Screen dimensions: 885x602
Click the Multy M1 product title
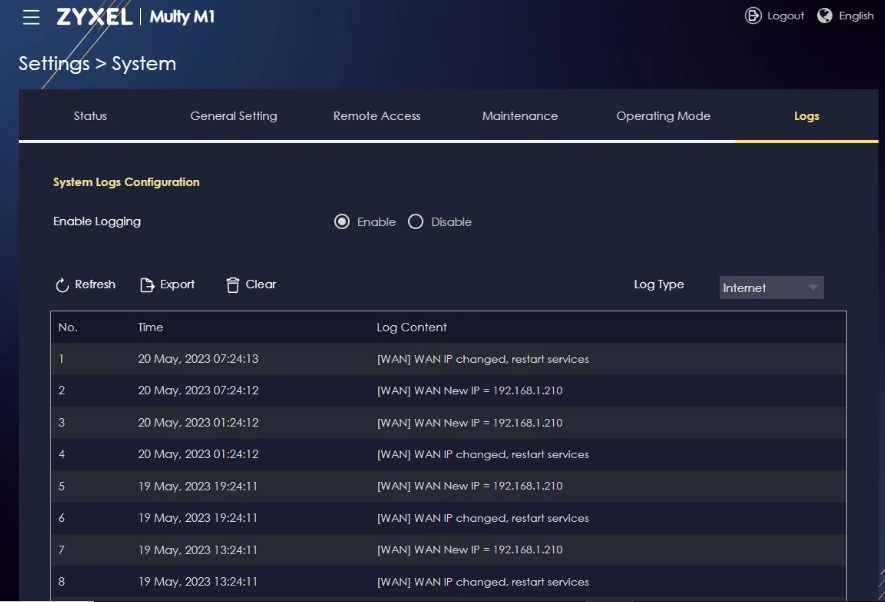[x=182, y=16]
